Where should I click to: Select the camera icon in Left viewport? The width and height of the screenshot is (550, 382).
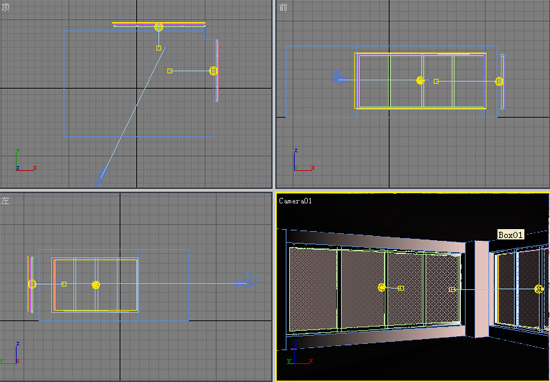(247, 281)
